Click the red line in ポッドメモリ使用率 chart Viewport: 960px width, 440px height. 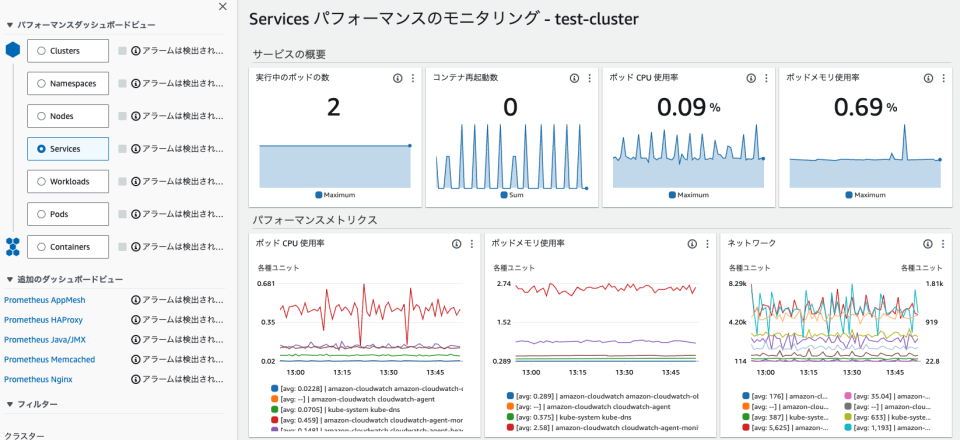(606, 288)
